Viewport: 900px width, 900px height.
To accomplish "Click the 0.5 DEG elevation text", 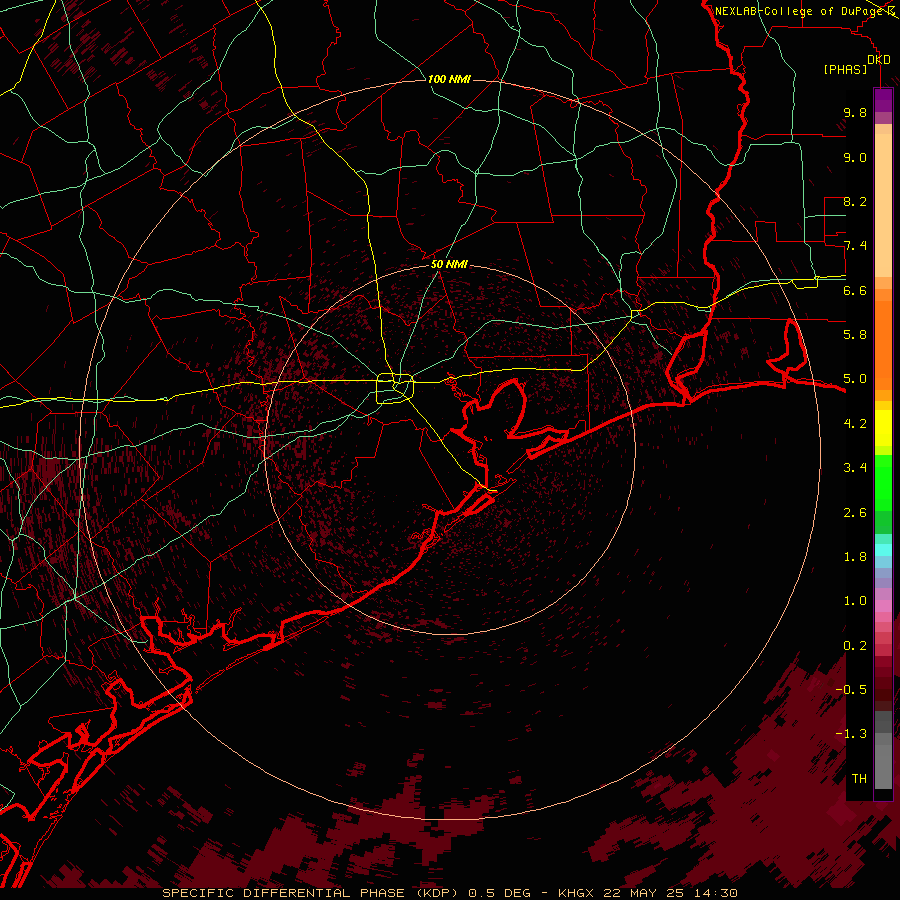I will 499,893.
